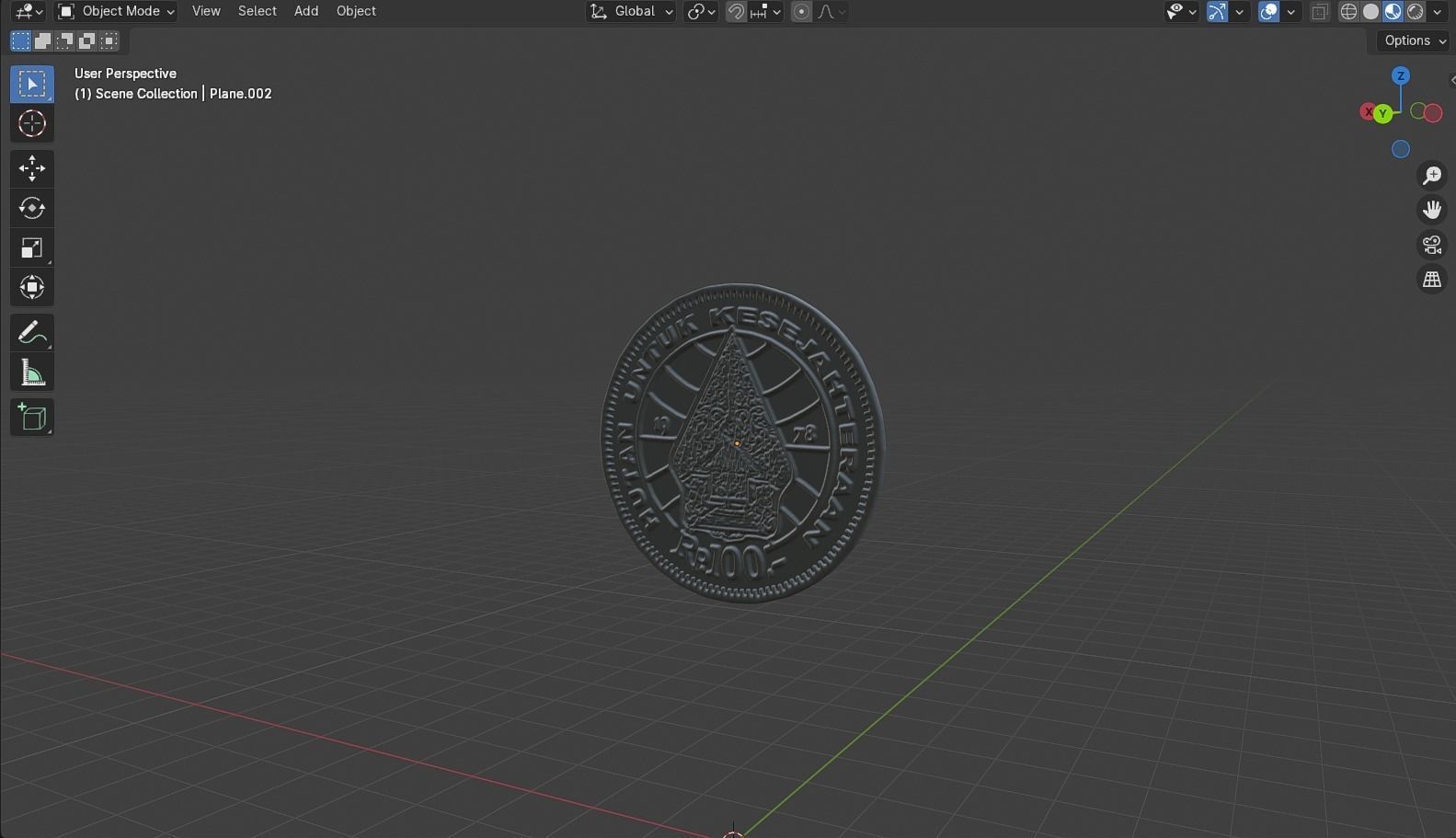The height and width of the screenshot is (838, 1456).
Task: Snap view to red X axis
Action: point(1369,112)
